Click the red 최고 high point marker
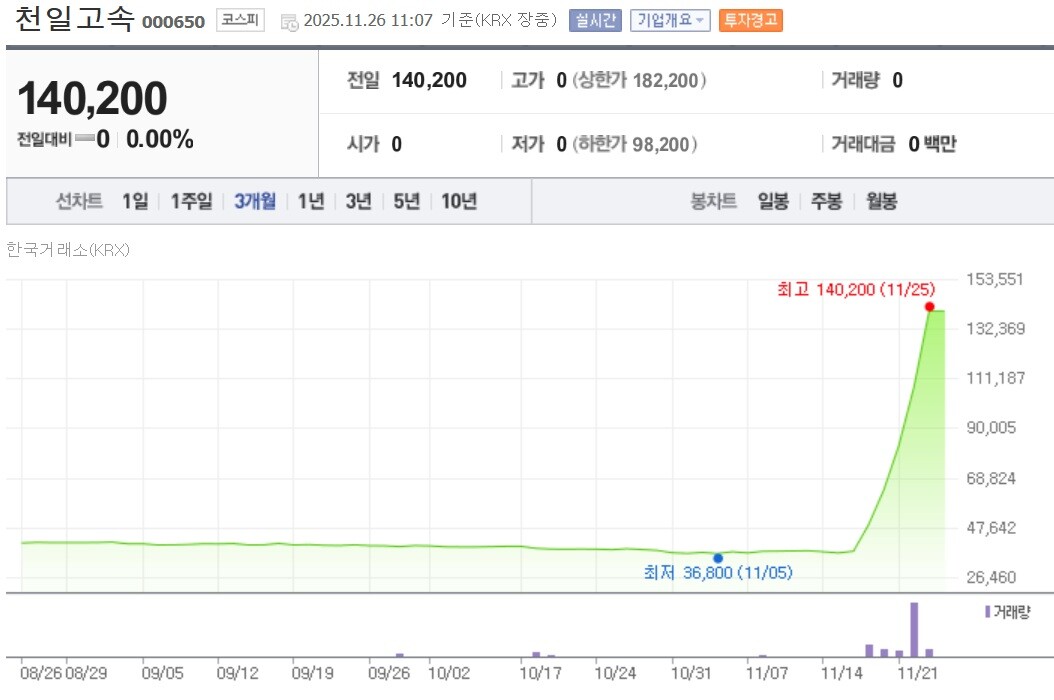The image size is (1054, 700). coord(929,307)
